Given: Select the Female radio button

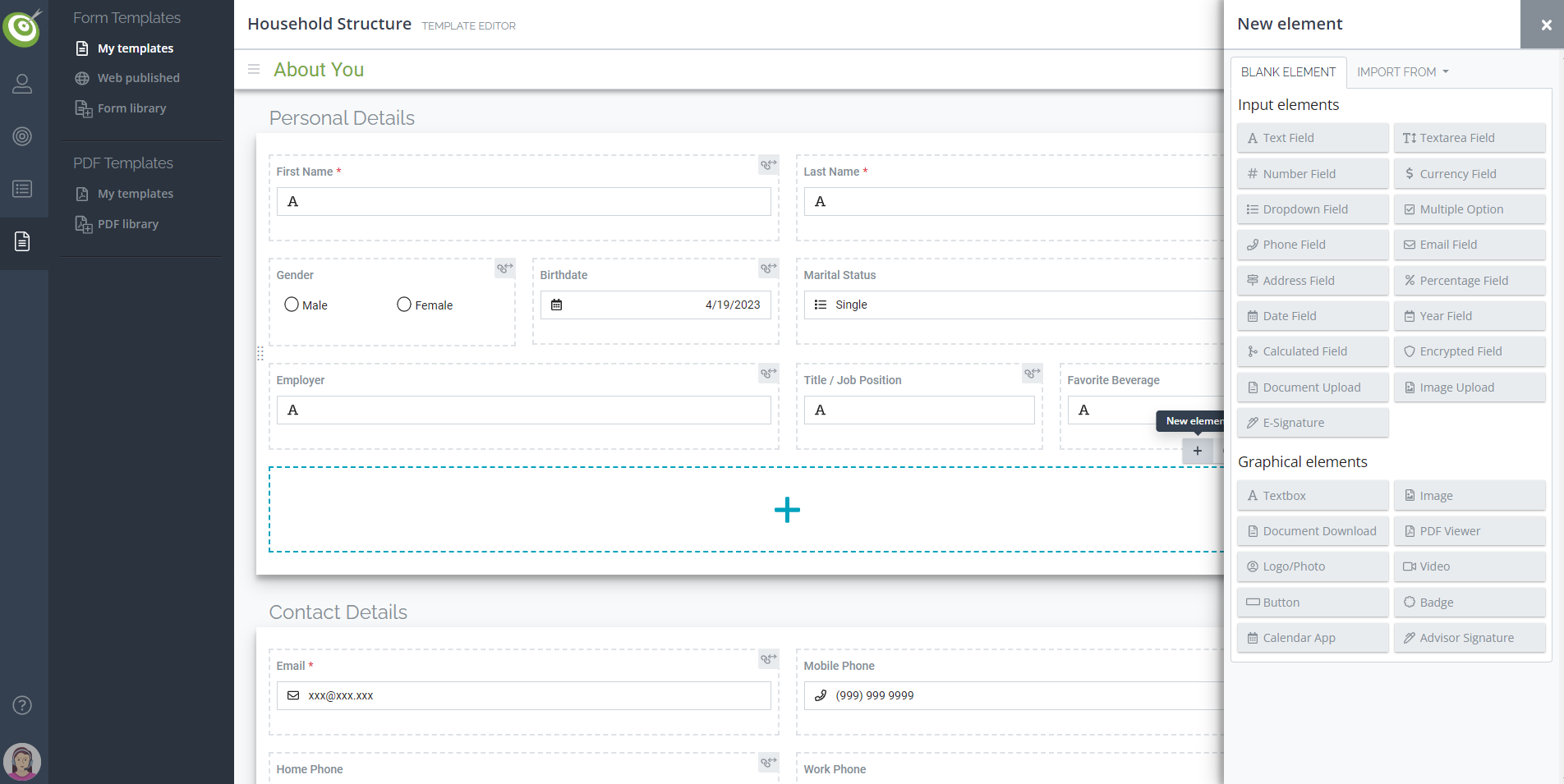Looking at the screenshot, I should click(404, 305).
